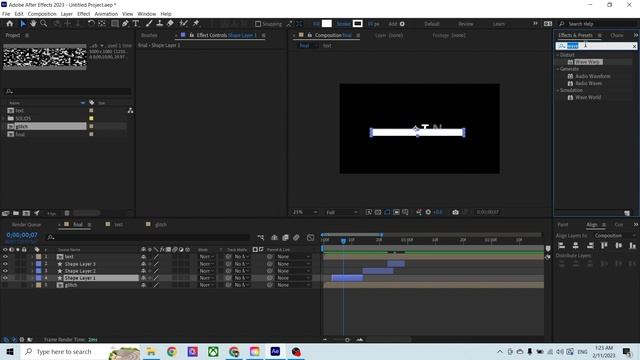
Task: Toggle shy switch for text layer
Action: pos(143,257)
